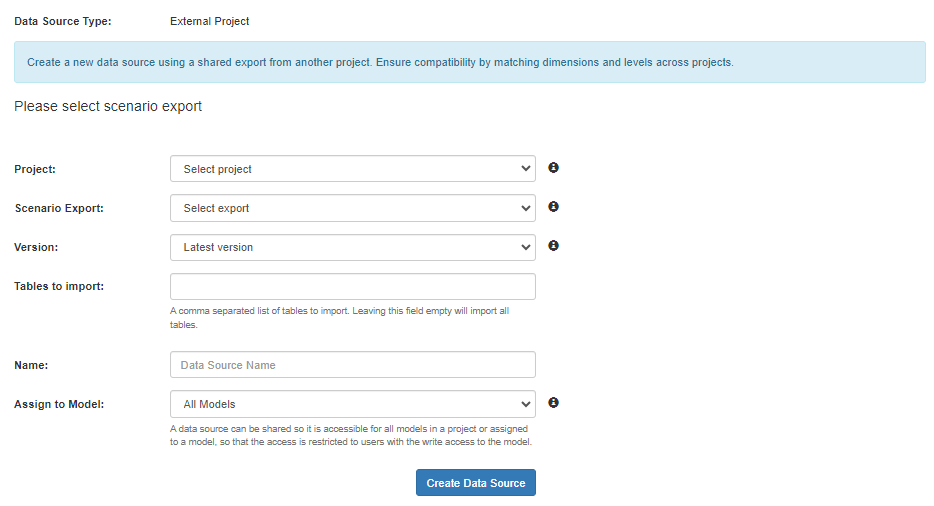This screenshot has height=506, width=934.
Task: Open the Select project dropdown
Action: click(353, 169)
